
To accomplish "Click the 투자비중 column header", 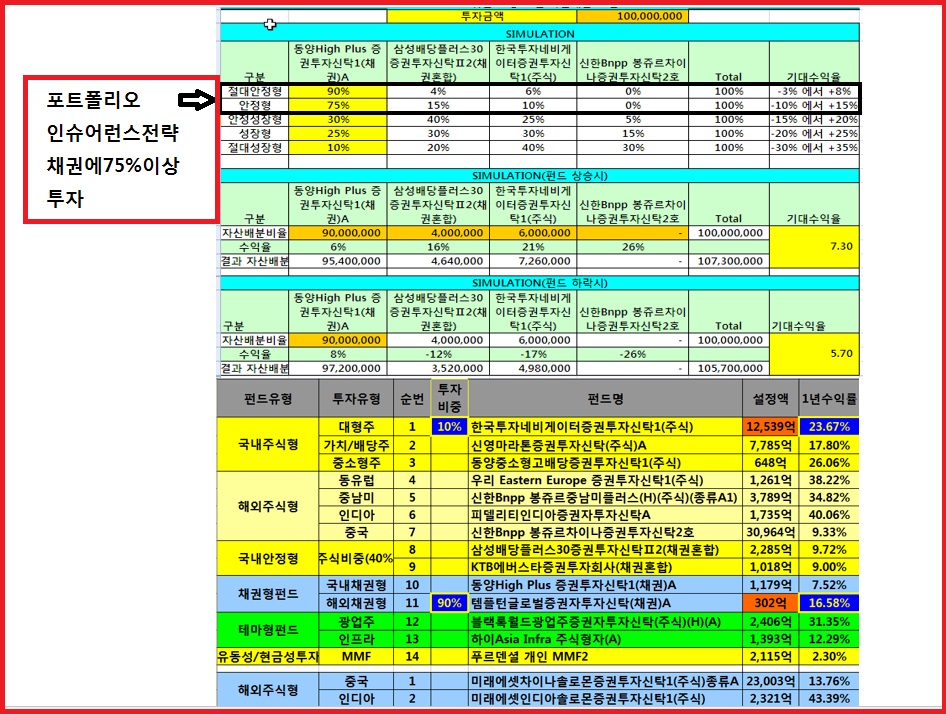I will coord(449,398).
